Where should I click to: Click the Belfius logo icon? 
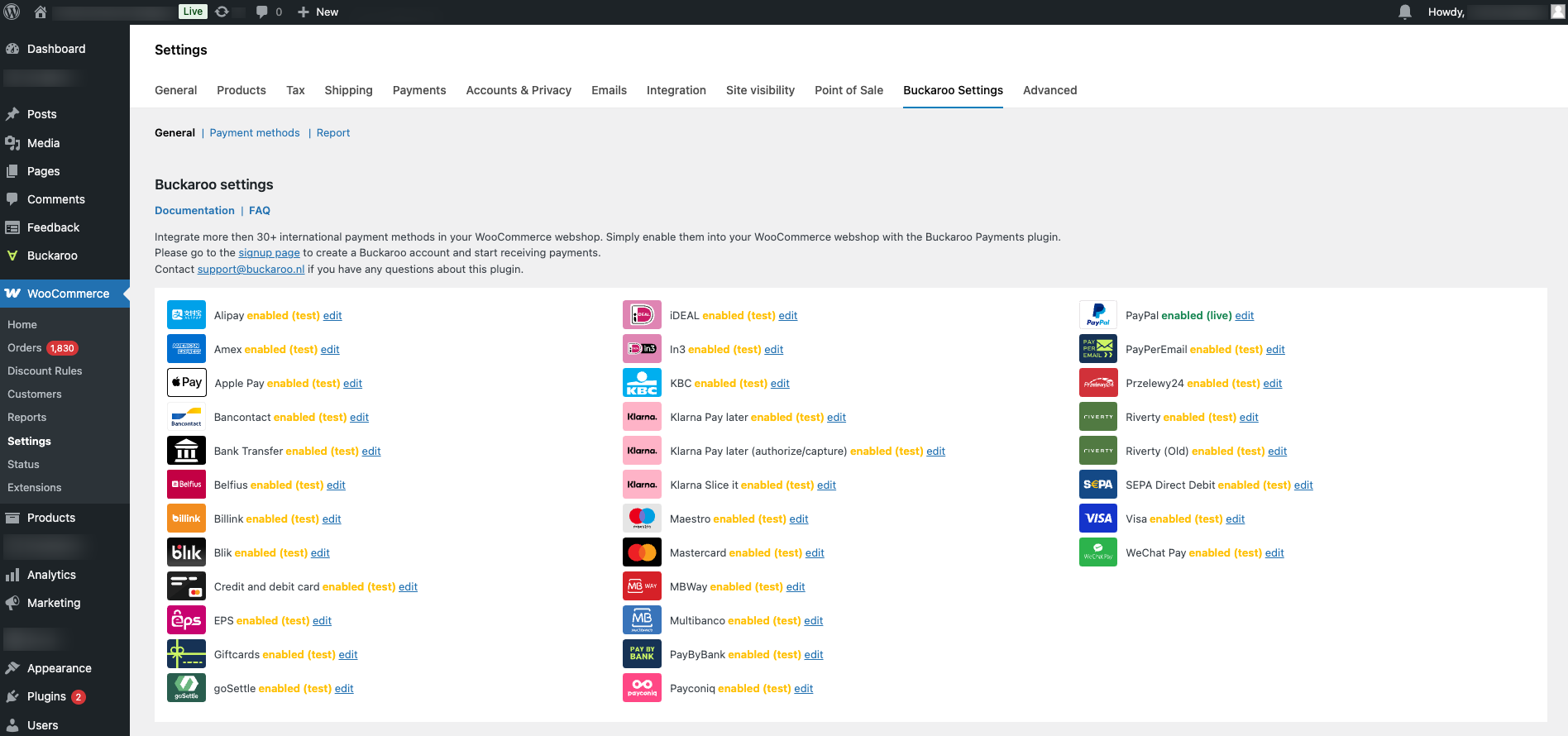186,485
